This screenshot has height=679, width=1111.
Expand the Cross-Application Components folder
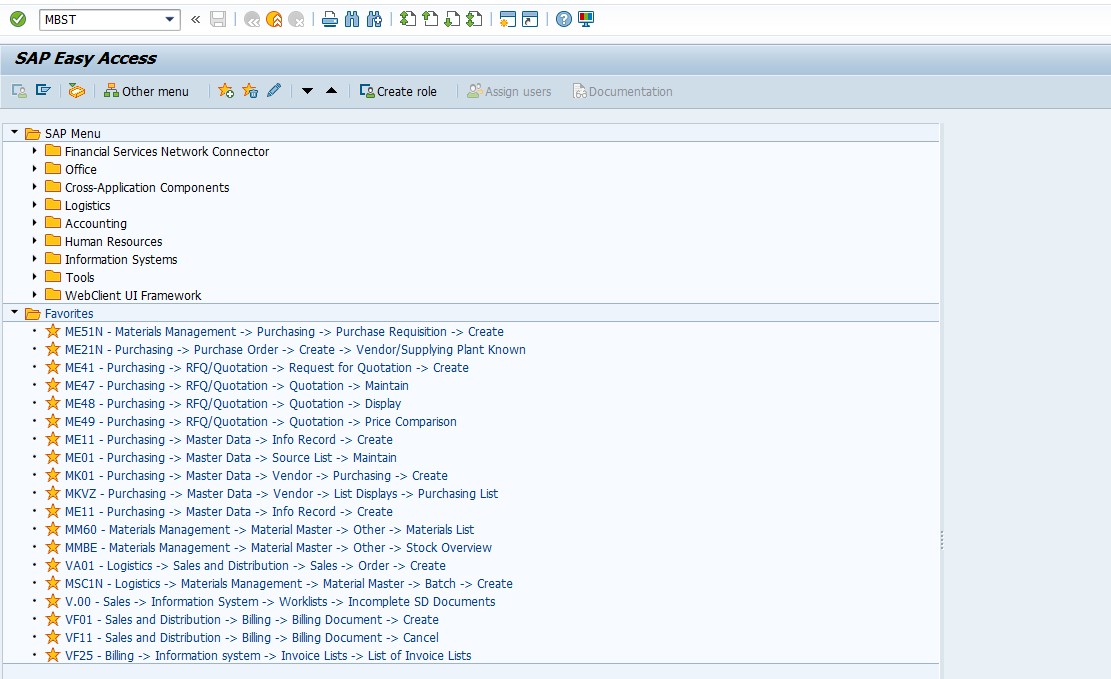34,186
